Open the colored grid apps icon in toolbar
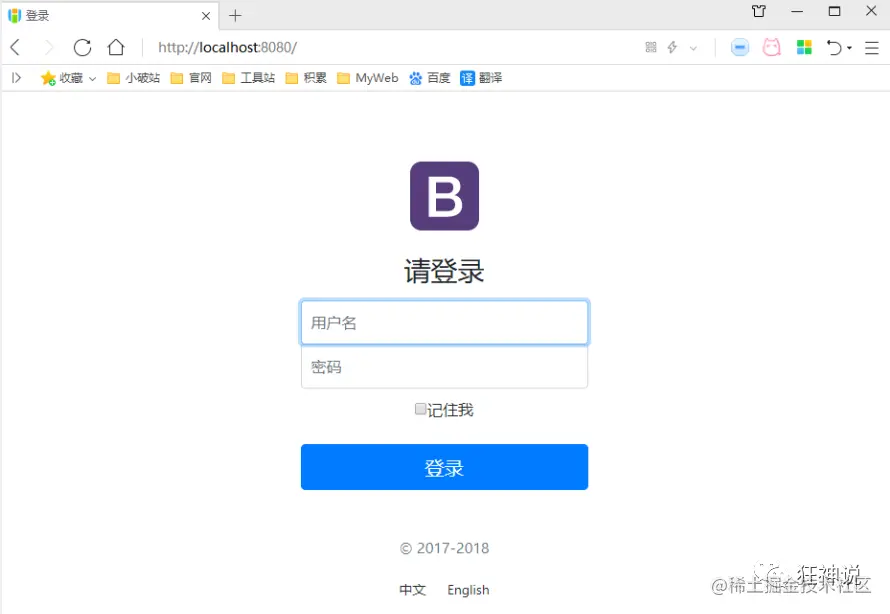 tap(804, 47)
